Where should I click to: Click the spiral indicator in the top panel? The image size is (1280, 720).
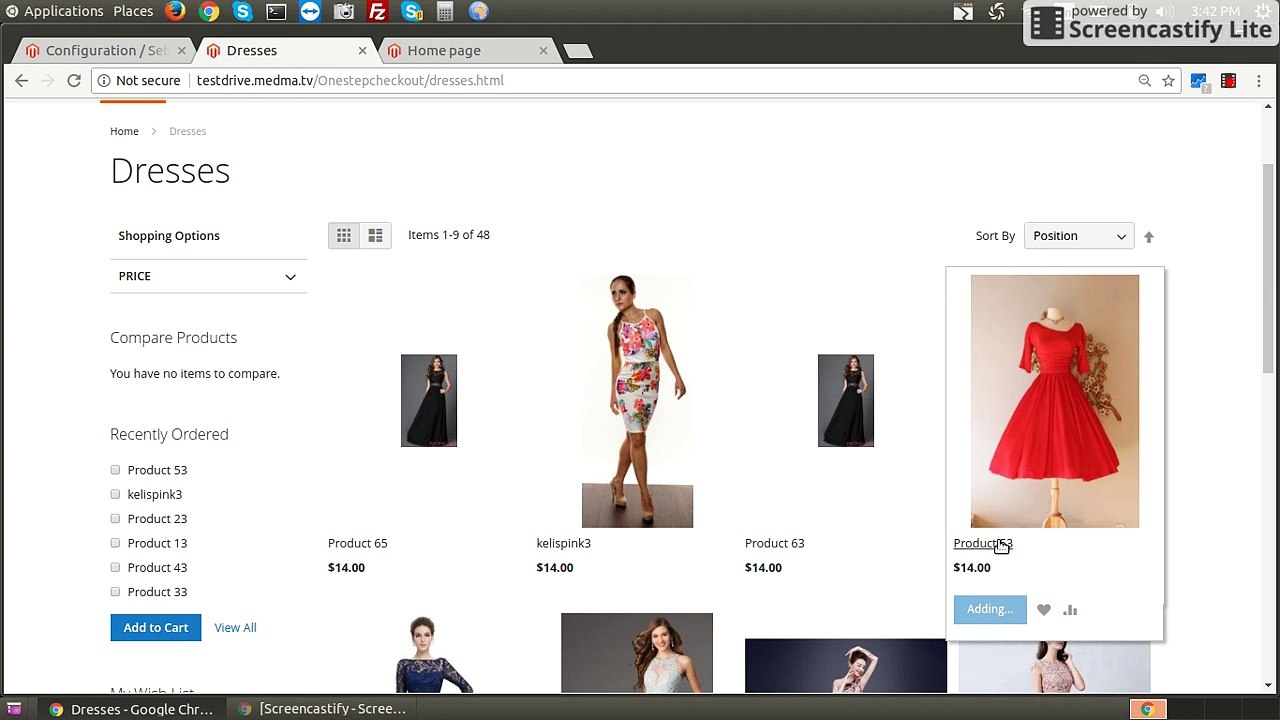coord(997,12)
